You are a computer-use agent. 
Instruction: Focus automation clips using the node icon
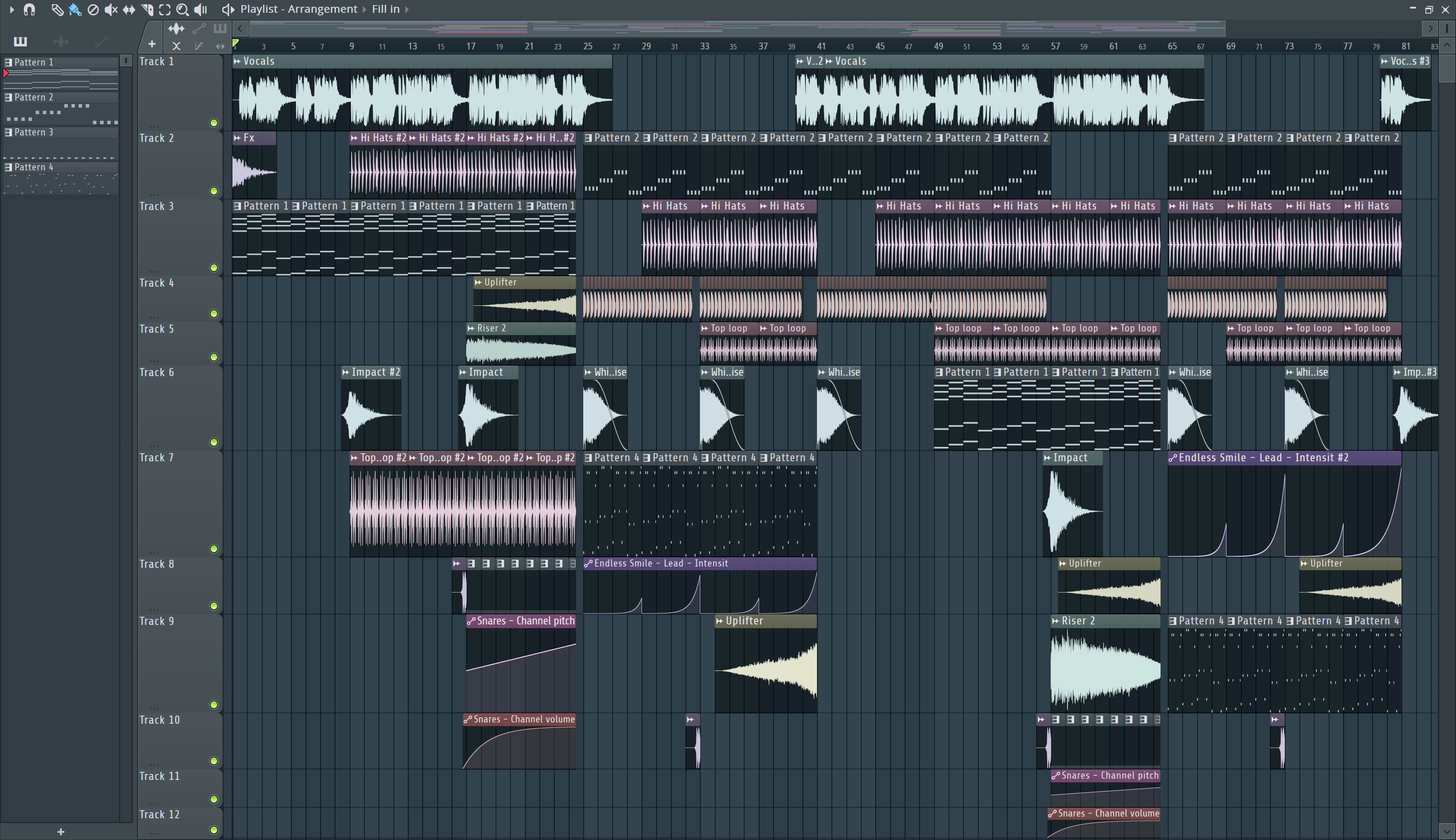(x=199, y=28)
